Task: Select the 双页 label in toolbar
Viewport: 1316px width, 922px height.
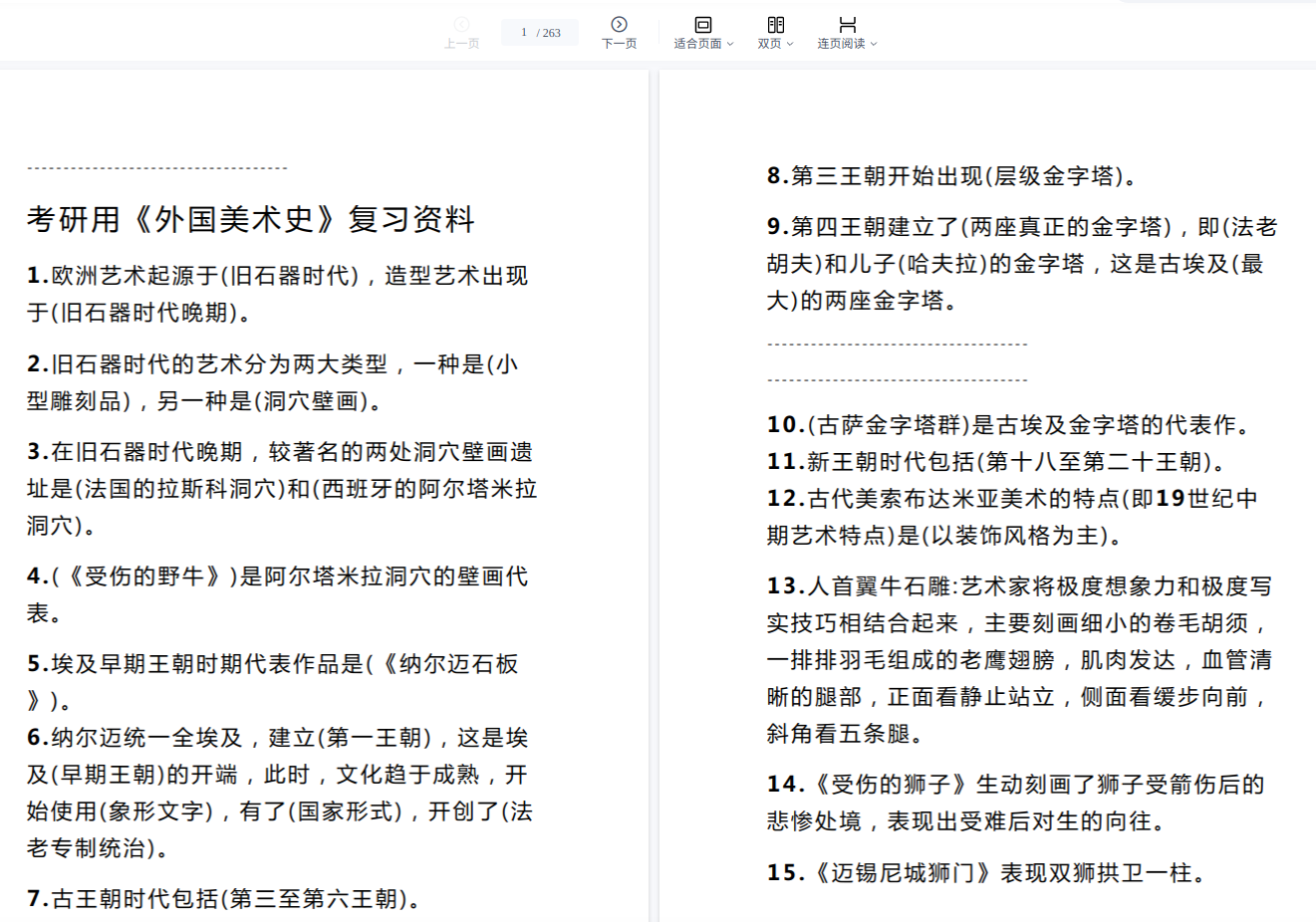Action: pyautogui.click(x=769, y=44)
